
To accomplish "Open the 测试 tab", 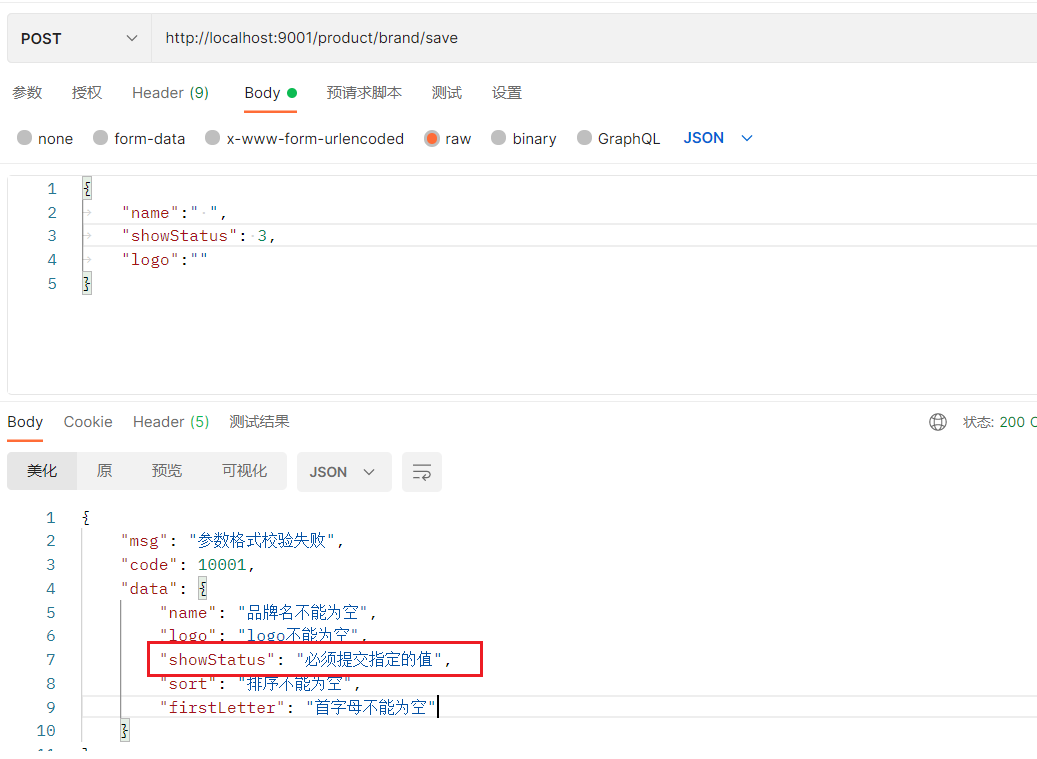I will click(446, 93).
